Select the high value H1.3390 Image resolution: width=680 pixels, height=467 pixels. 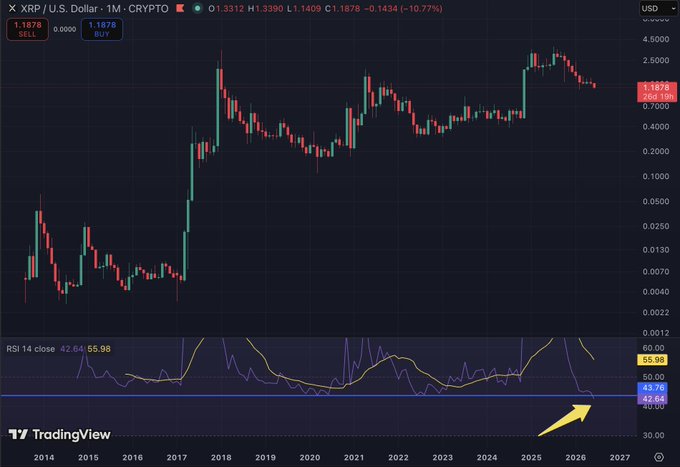[265, 8]
